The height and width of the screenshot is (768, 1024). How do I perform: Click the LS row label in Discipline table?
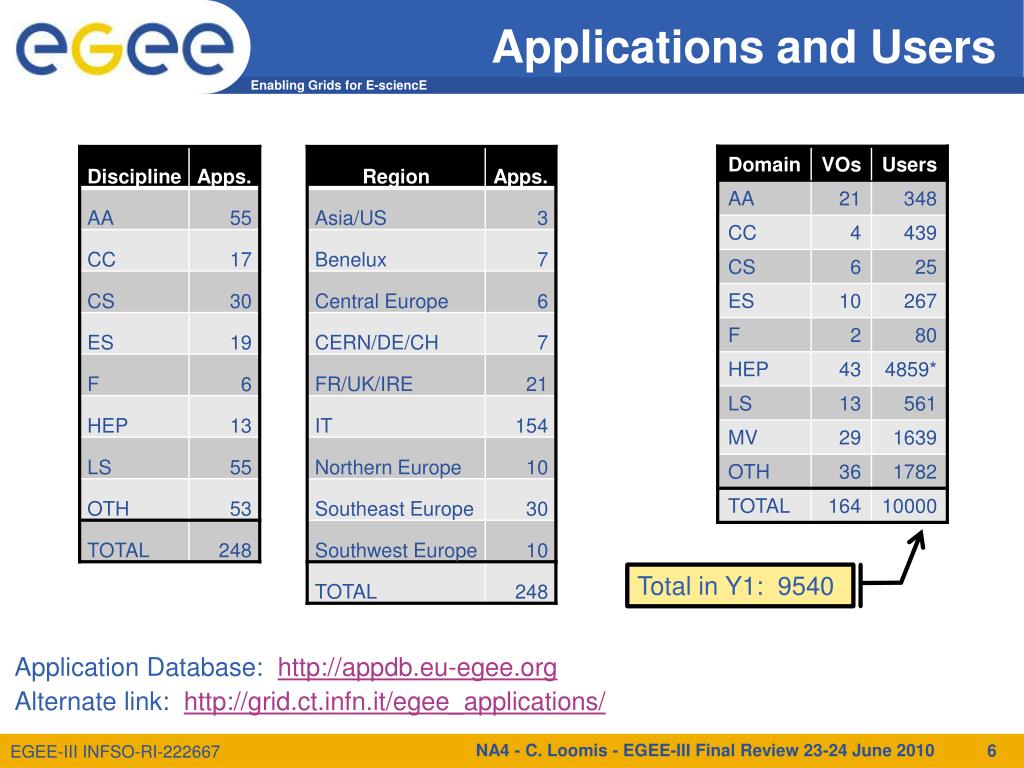coord(99,468)
